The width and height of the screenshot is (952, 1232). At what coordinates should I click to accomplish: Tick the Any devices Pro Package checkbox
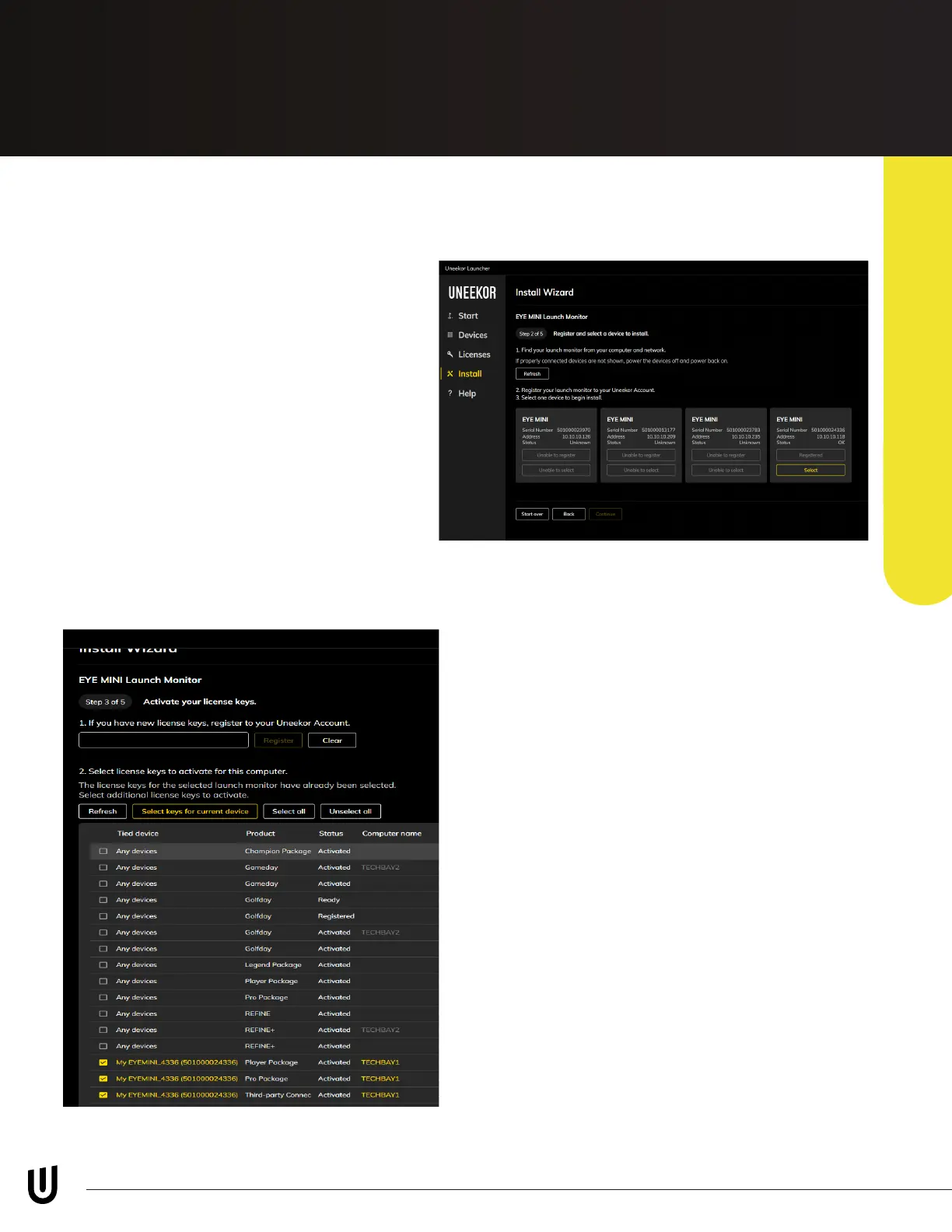click(x=103, y=998)
